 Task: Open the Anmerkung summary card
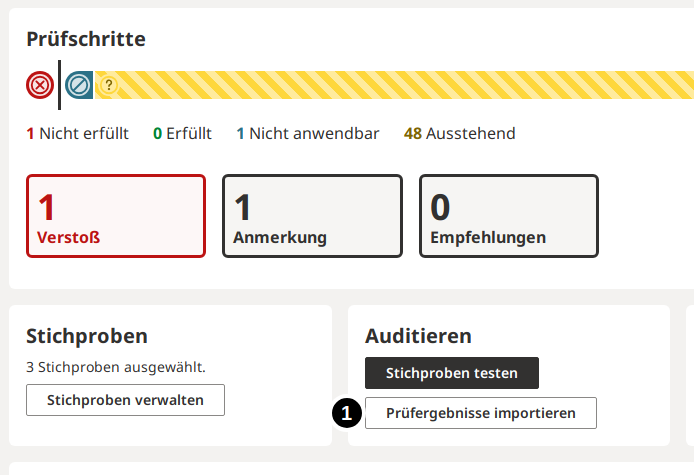[312, 216]
